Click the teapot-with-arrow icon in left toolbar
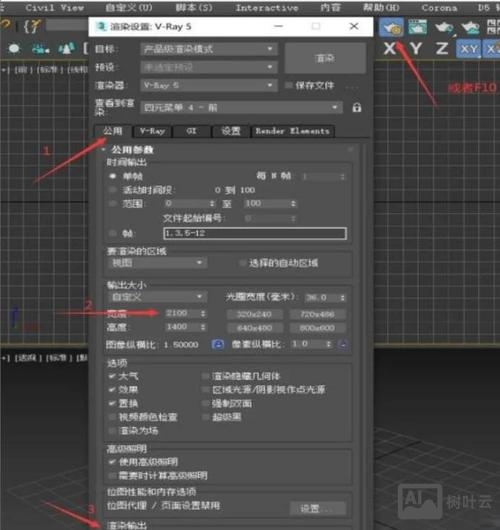Screen dimensions: 500x530 pos(40,49)
